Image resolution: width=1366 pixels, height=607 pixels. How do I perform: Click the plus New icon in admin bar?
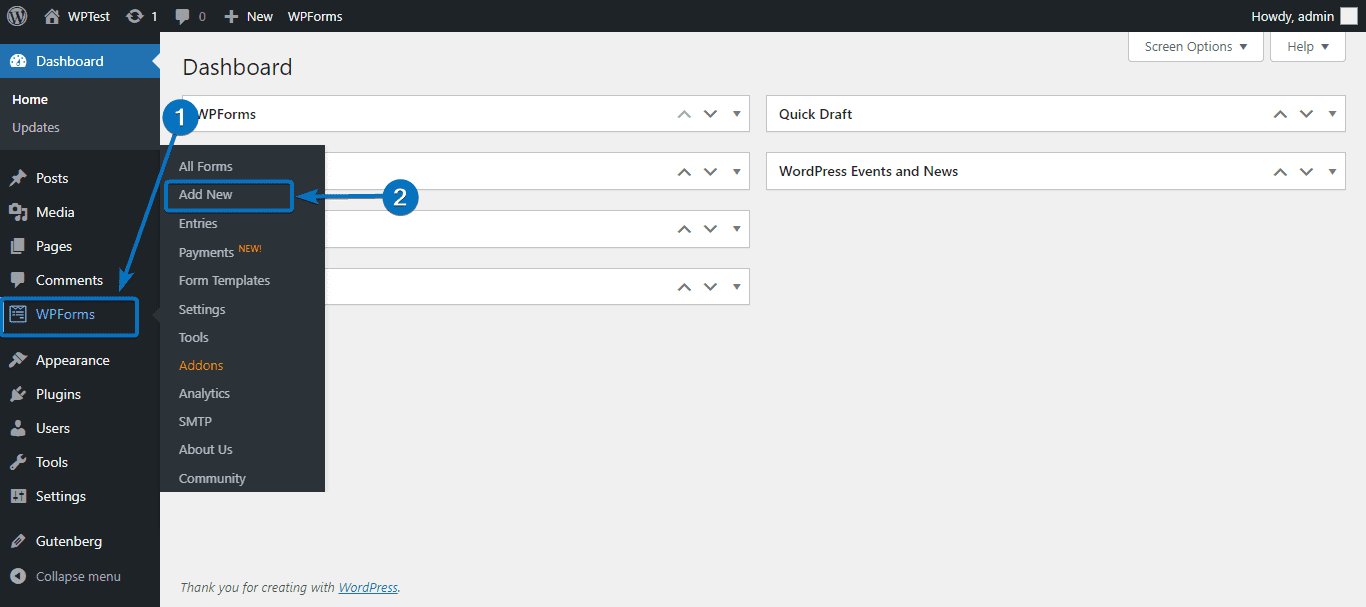[x=231, y=16]
